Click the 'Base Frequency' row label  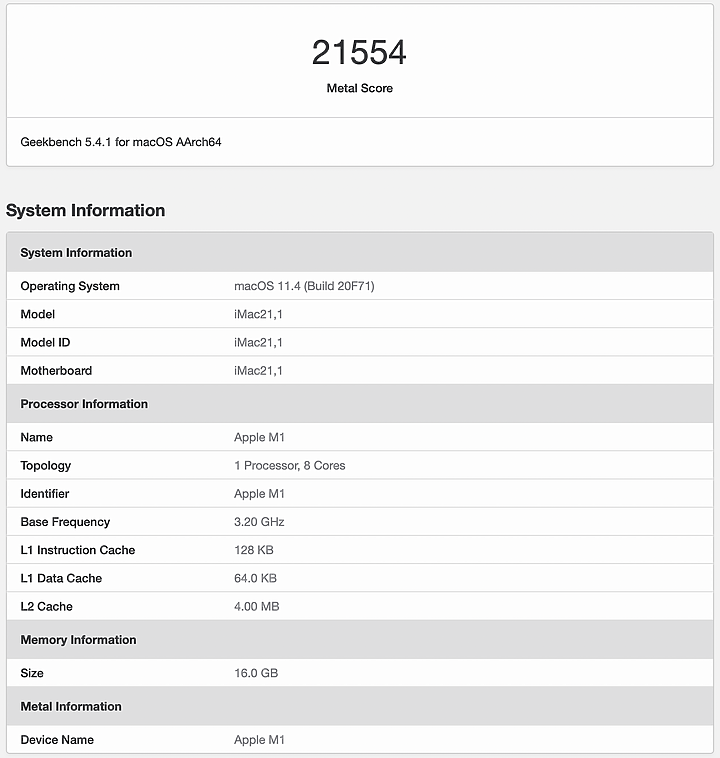click(x=65, y=522)
